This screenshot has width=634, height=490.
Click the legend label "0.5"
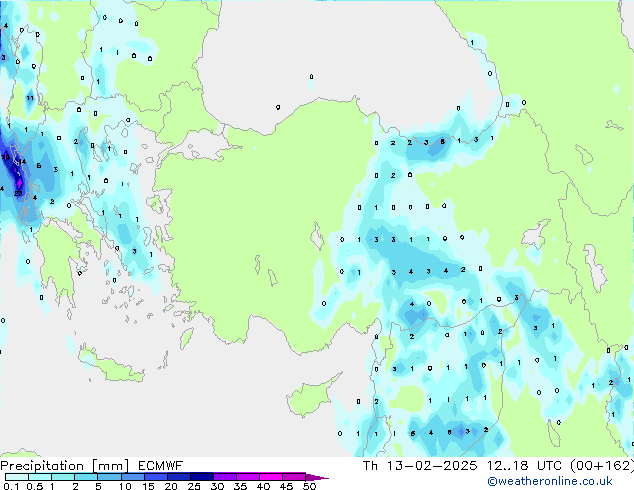tap(35, 486)
